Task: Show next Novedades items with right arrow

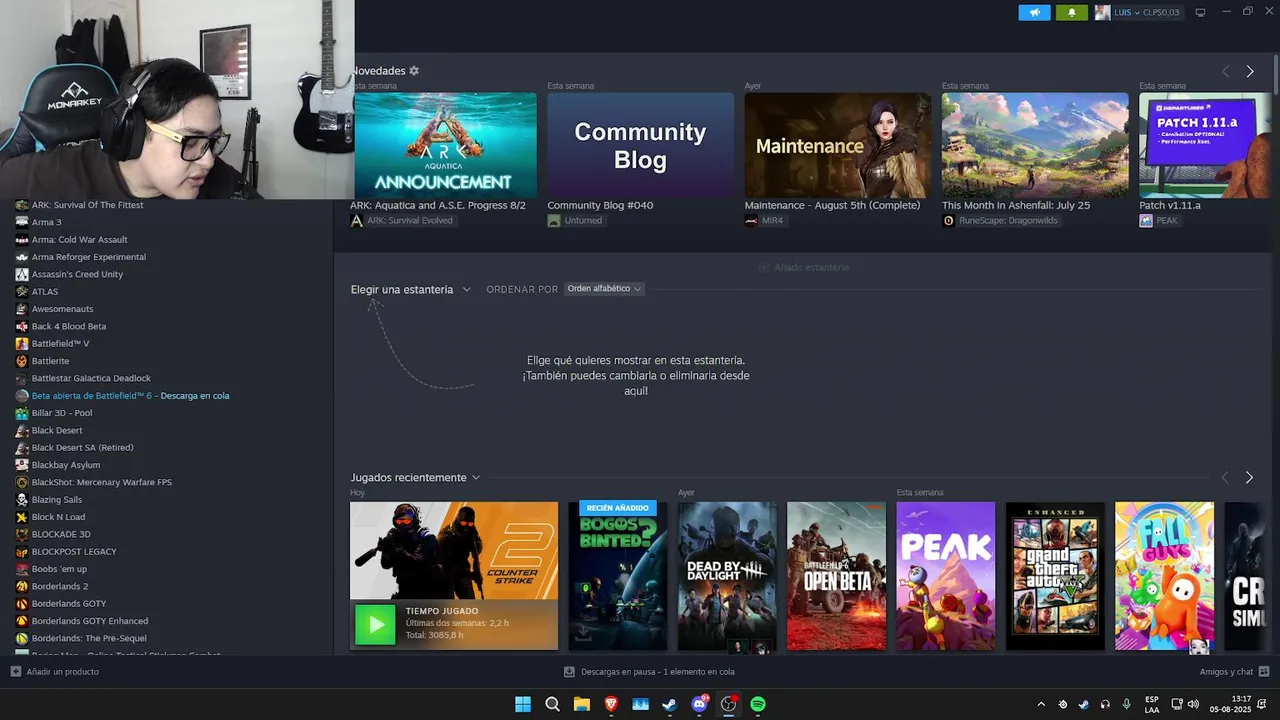Action: pos(1250,71)
